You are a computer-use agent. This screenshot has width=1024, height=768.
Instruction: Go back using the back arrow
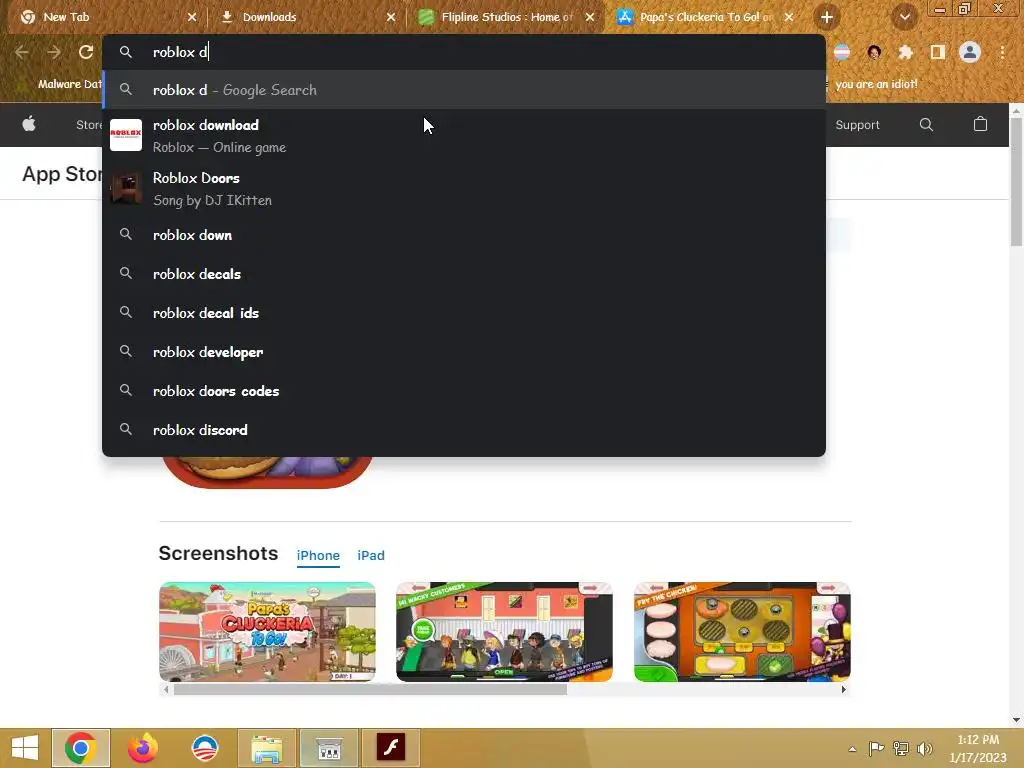click(x=22, y=52)
